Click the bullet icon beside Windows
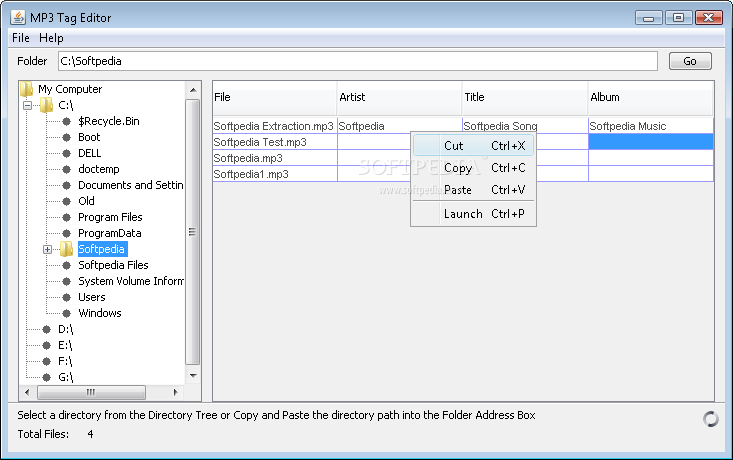 (66, 313)
